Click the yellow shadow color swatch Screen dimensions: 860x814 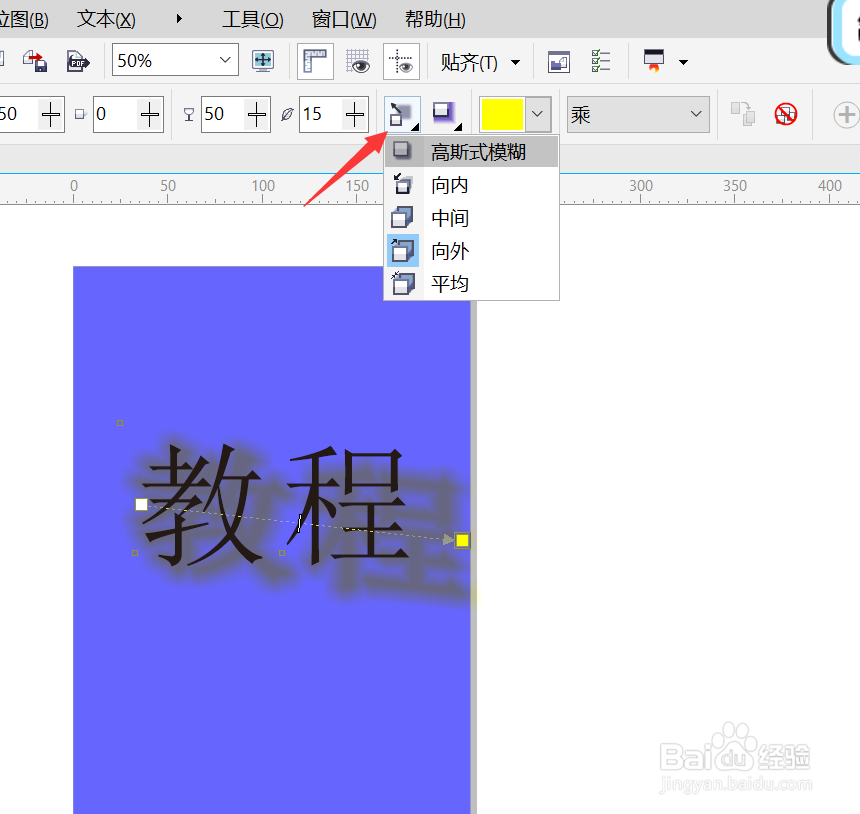[502, 114]
